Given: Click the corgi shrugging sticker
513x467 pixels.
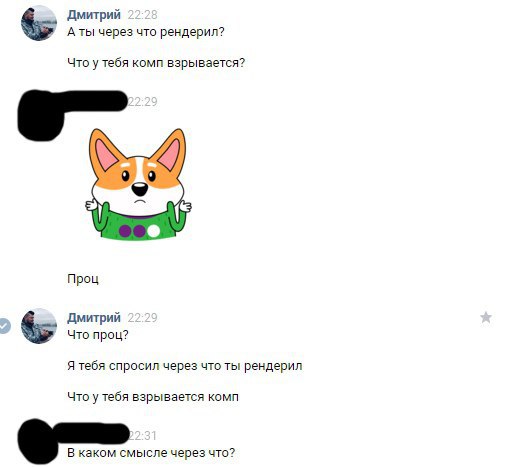Looking at the screenshot, I should click(138, 184).
